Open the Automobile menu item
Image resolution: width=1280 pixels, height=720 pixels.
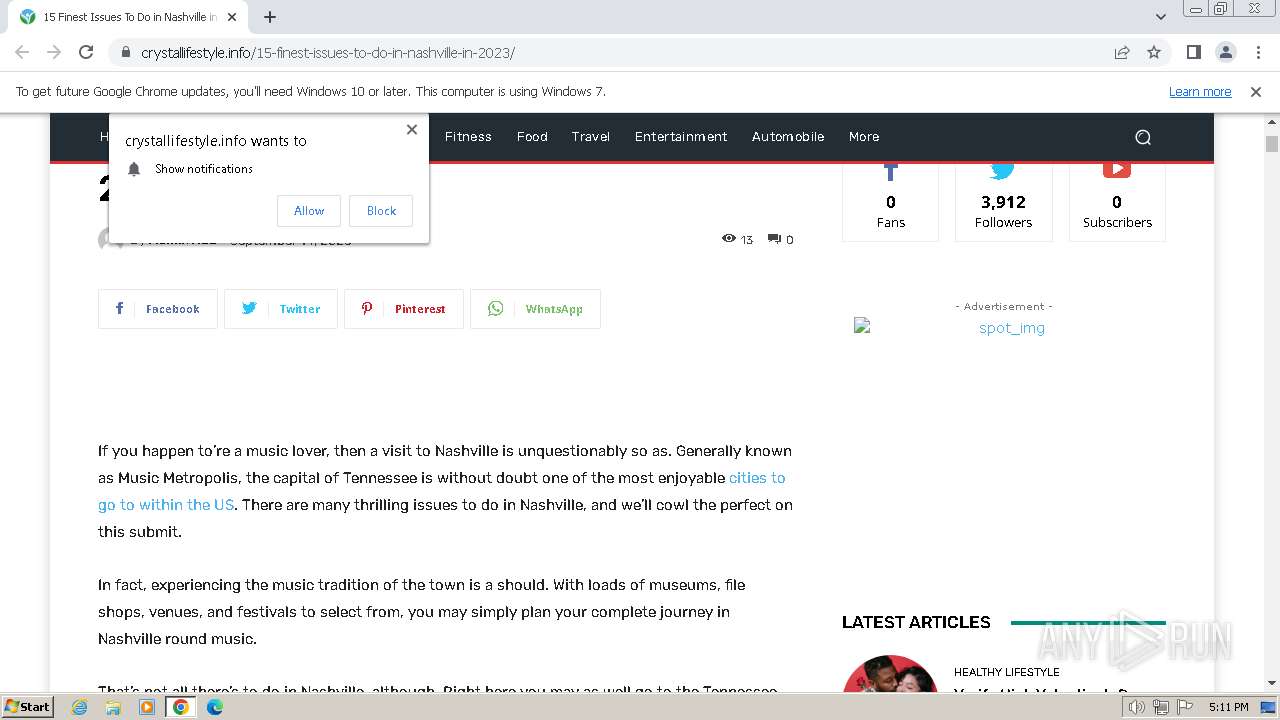pyautogui.click(x=788, y=137)
